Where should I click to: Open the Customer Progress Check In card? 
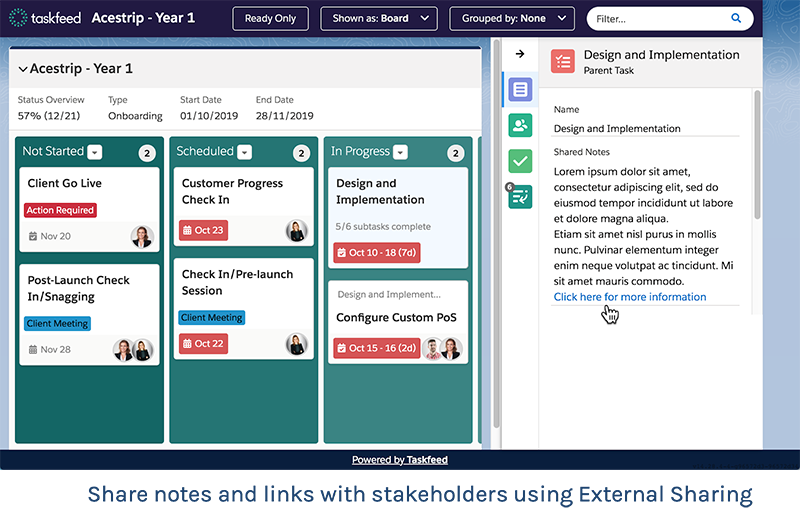pos(243,207)
